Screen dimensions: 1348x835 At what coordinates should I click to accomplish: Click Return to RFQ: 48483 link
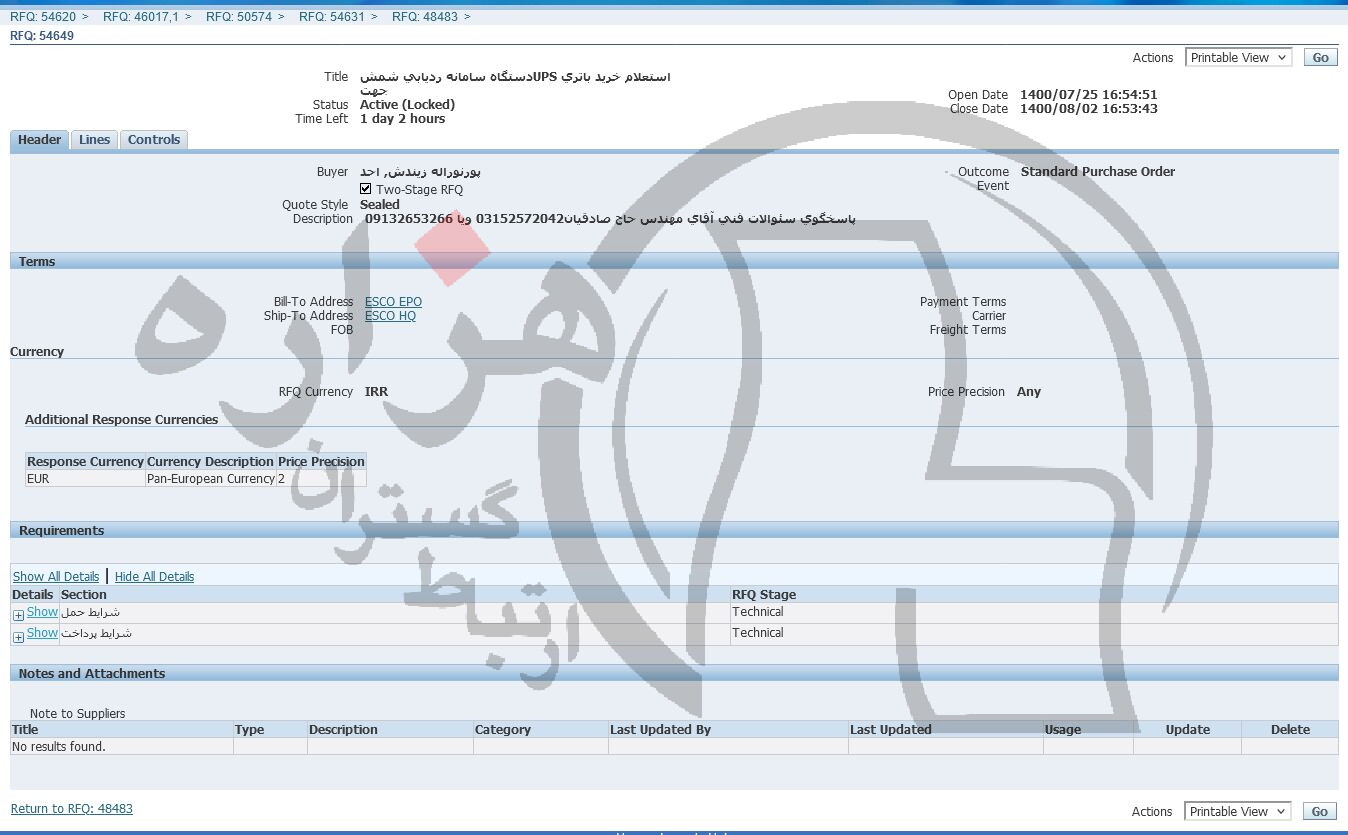tap(71, 809)
